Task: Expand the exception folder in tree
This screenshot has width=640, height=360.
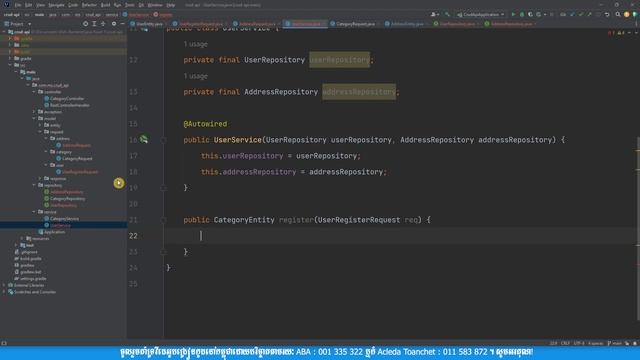Action: tap(34, 111)
